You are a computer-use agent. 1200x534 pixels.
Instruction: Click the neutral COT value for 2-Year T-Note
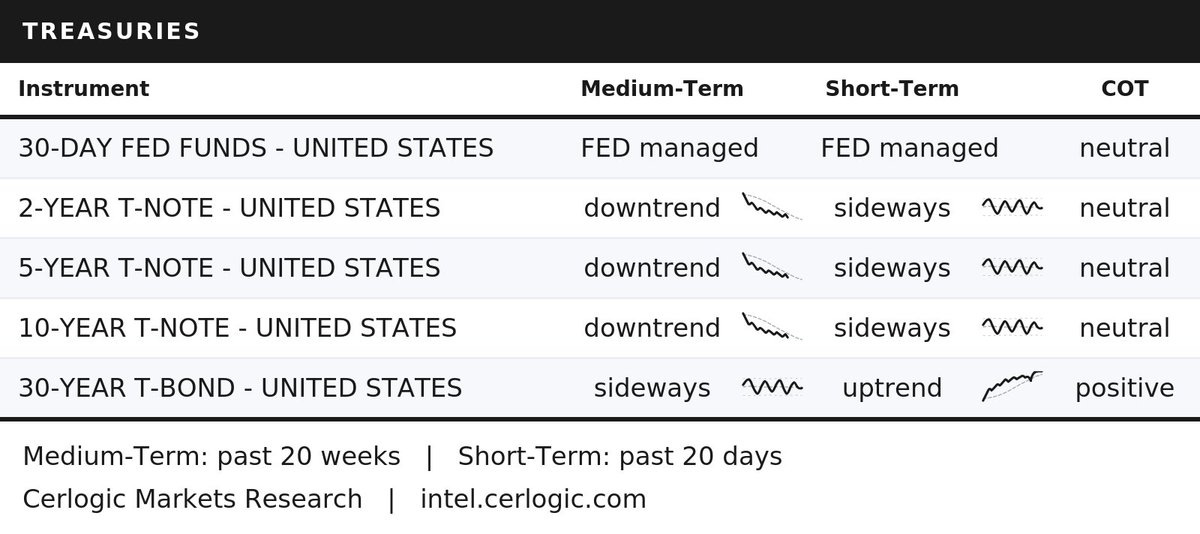1125,208
